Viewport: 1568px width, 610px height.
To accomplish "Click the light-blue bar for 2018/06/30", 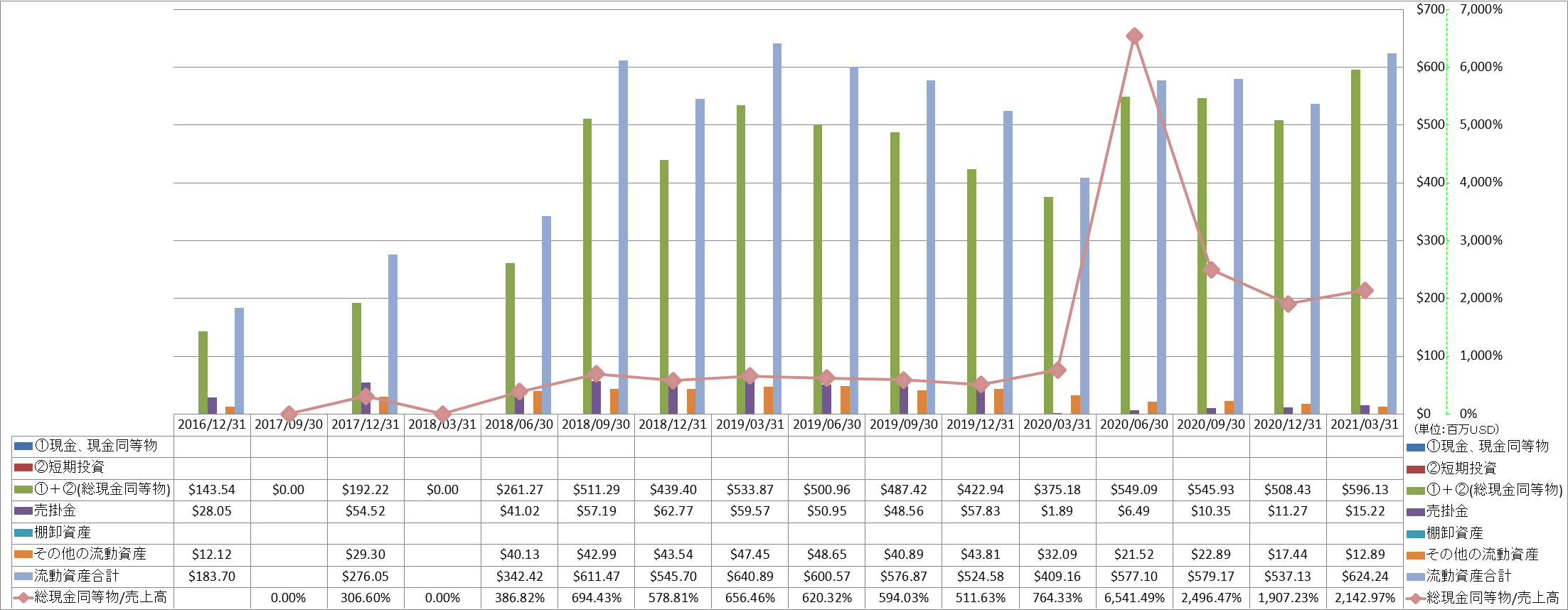I will pos(546,315).
